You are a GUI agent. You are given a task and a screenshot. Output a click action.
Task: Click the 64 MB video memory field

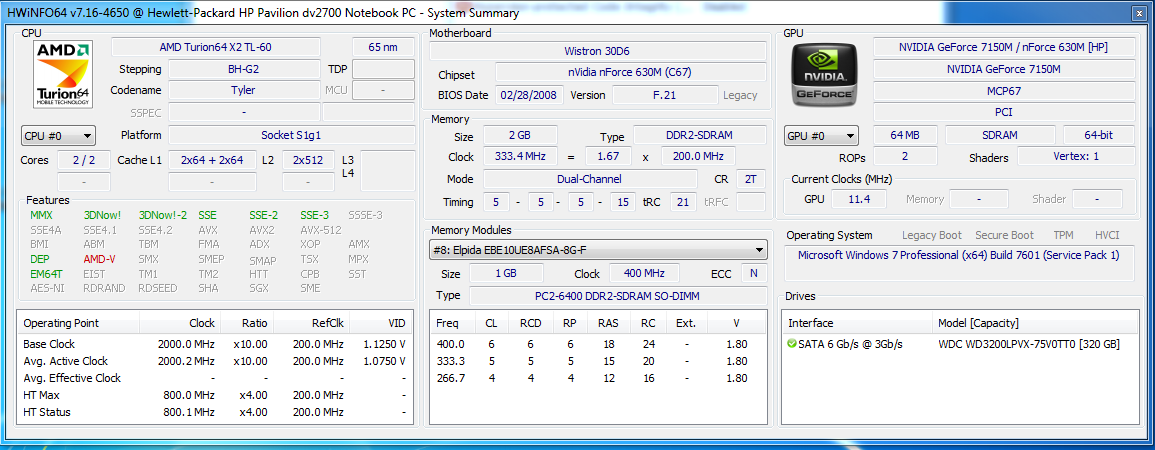click(905, 136)
